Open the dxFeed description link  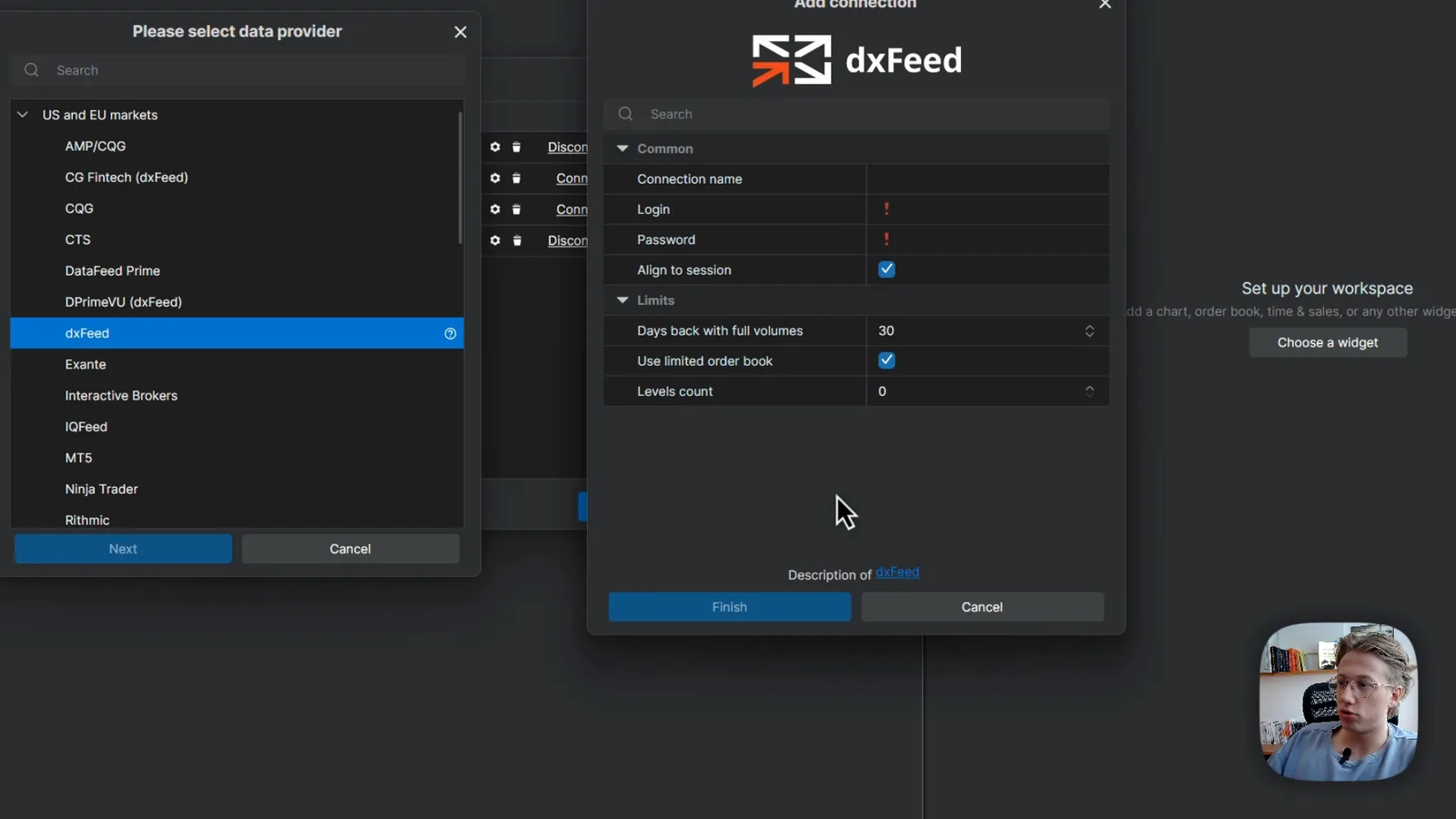click(x=897, y=572)
